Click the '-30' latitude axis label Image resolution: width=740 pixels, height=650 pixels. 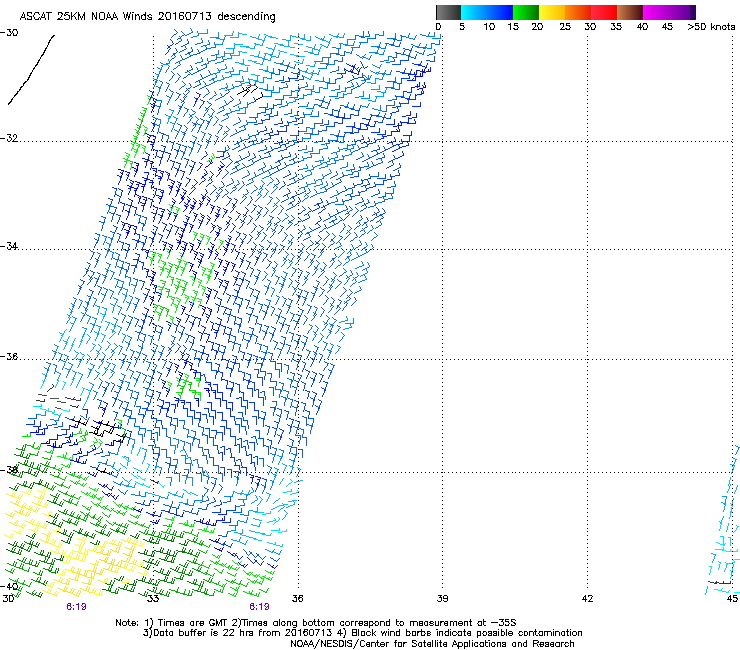pos(9,33)
